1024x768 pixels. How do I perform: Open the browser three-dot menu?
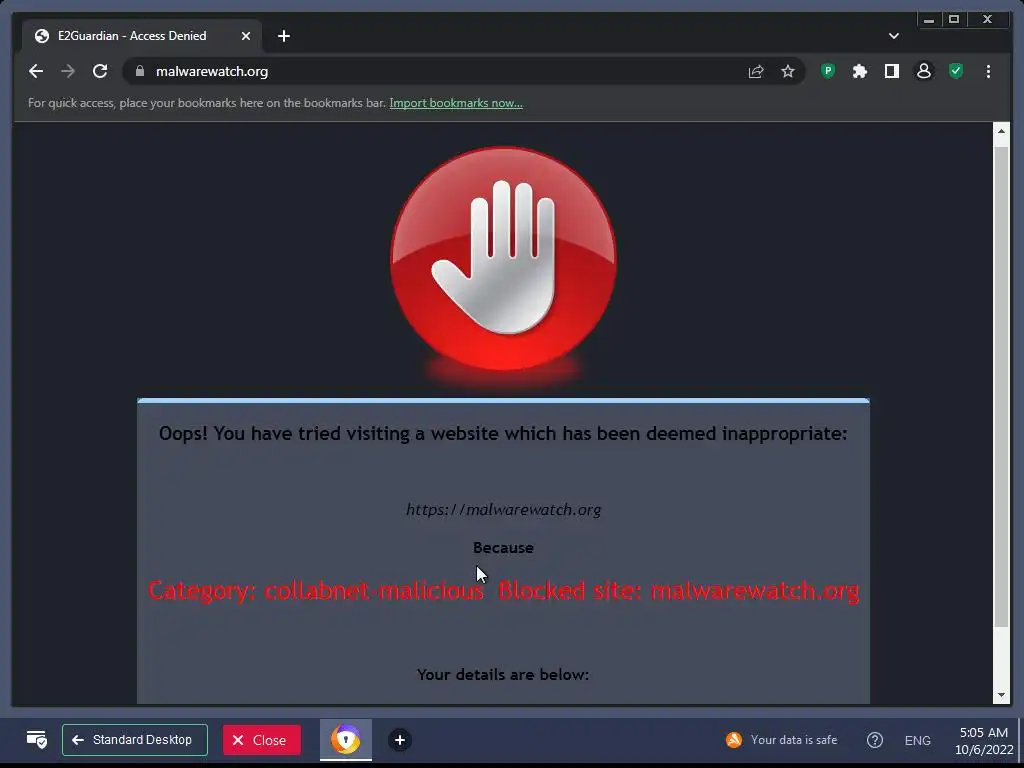988,71
